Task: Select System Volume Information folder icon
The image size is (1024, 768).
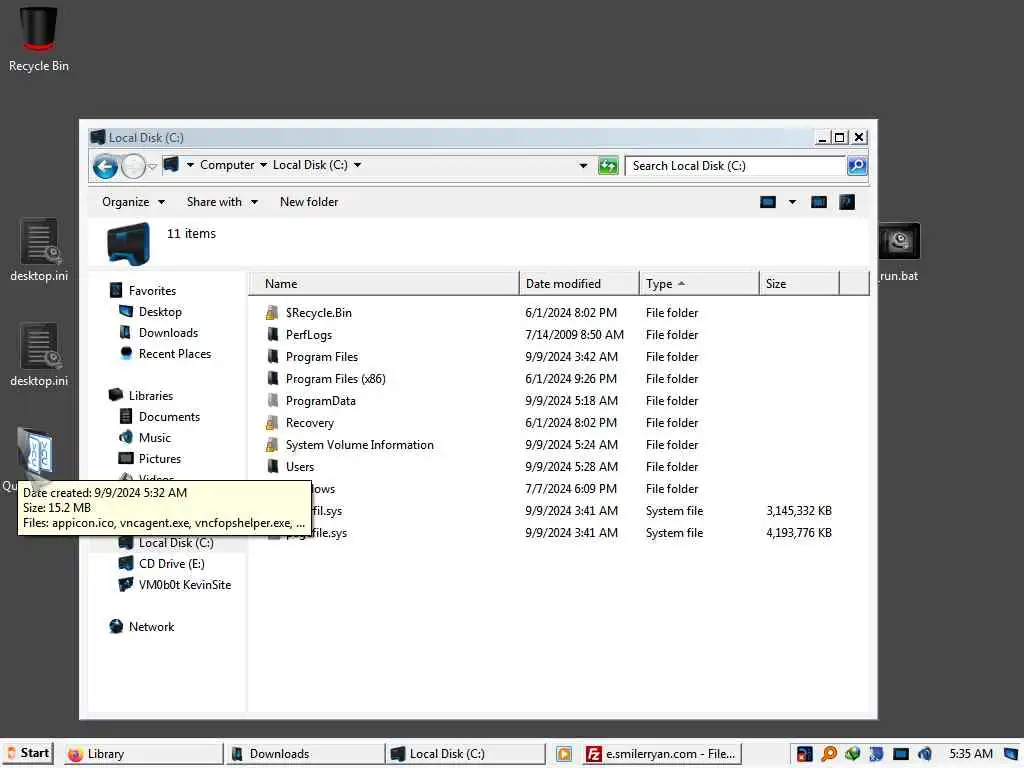Action: coord(272,445)
